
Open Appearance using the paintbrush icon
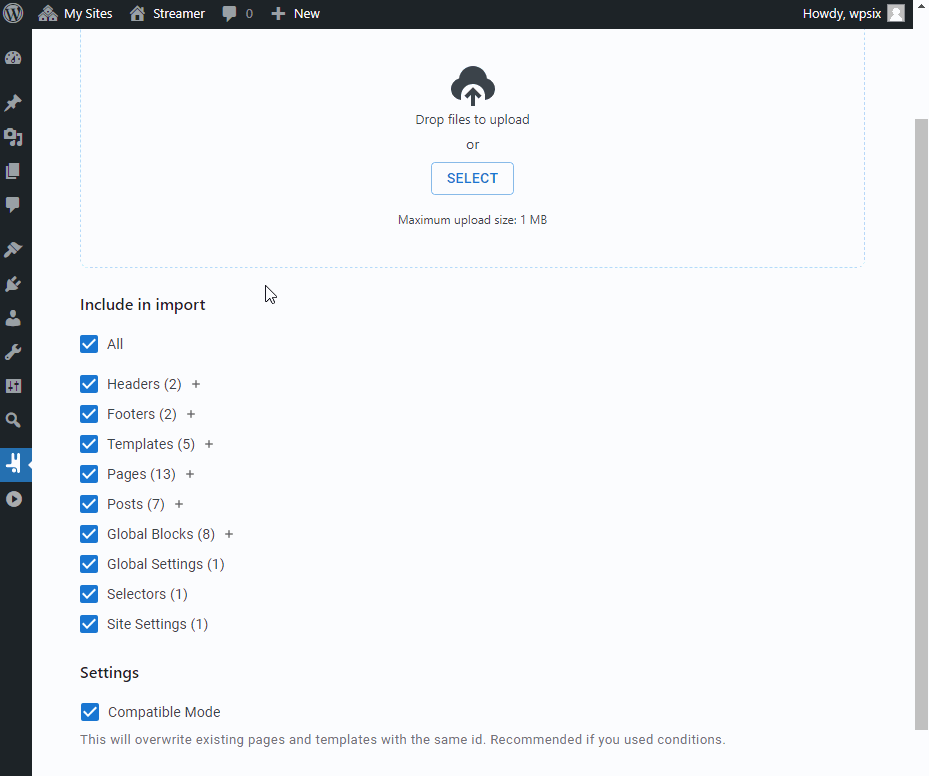click(14, 249)
